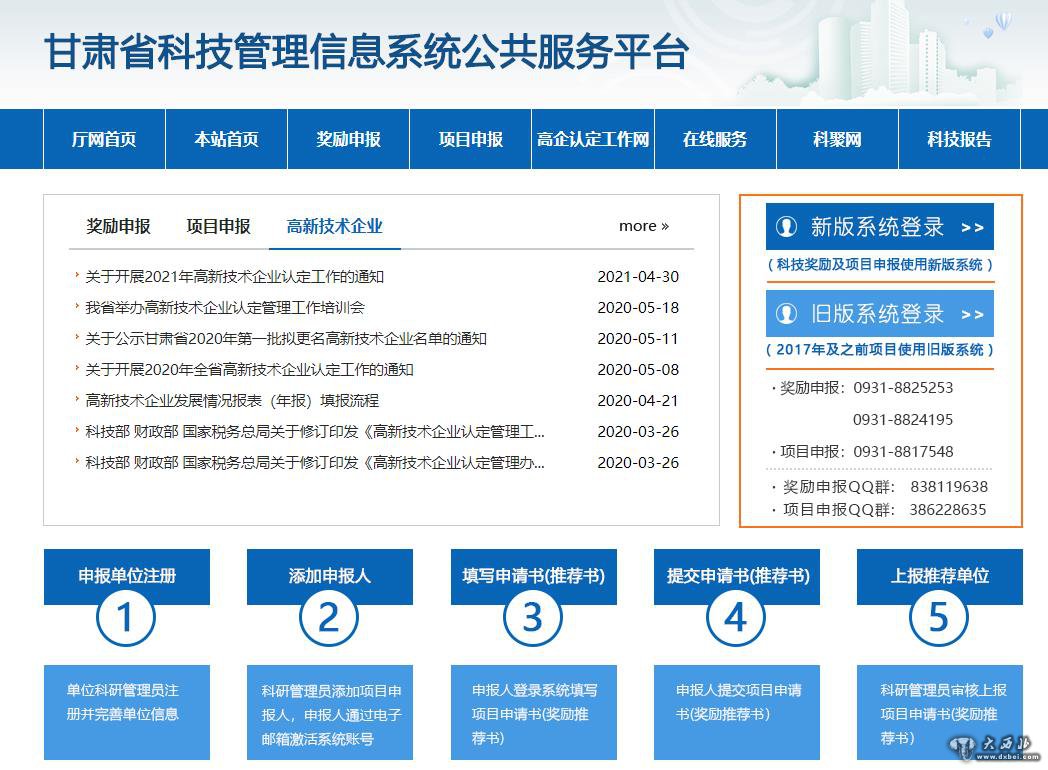Viewport: 1048px width, 770px height.
Task: Click user icon in 旧版系统登录 button
Action: click(x=787, y=314)
